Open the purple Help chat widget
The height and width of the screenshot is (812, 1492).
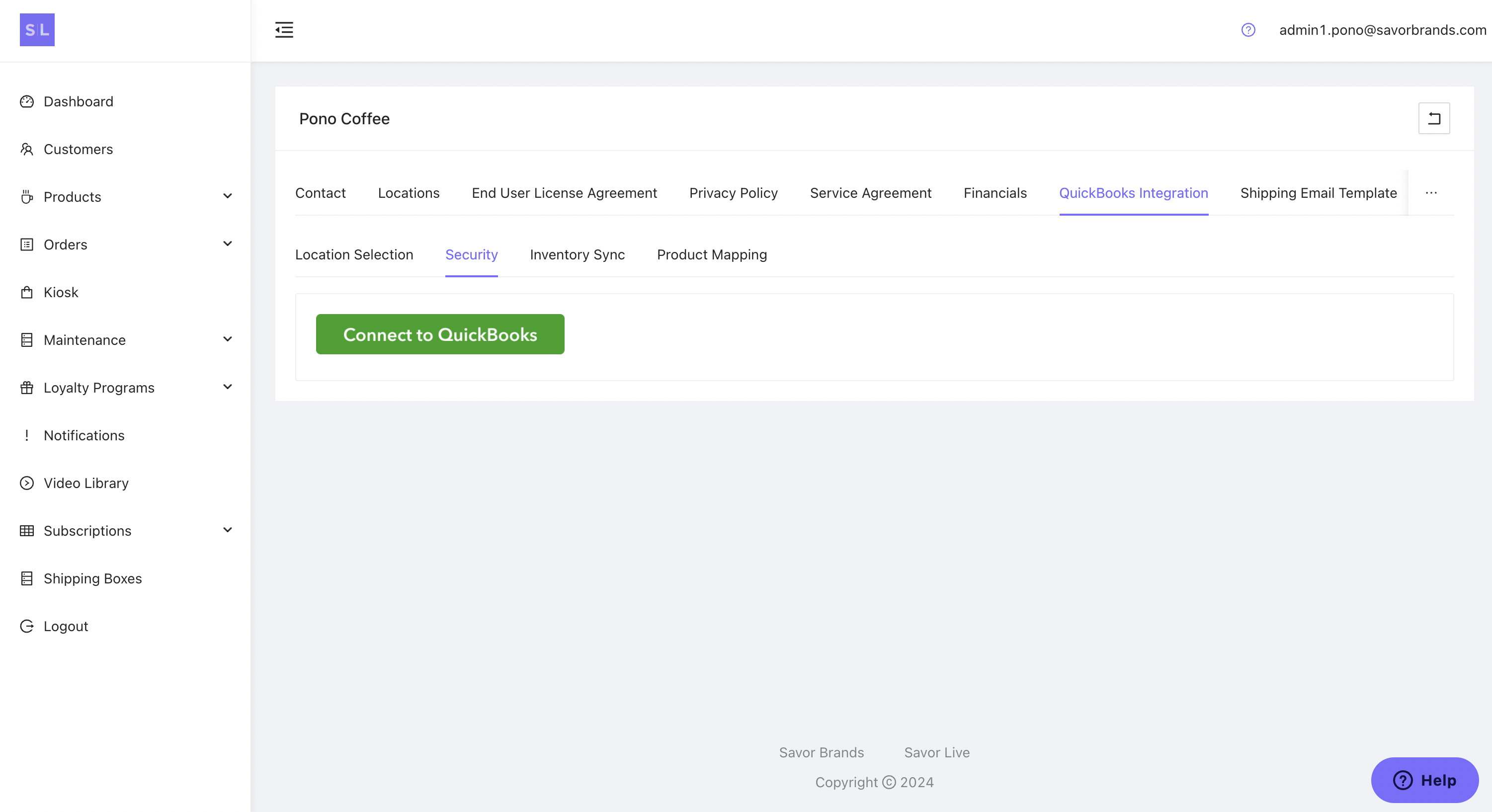tap(1424, 780)
